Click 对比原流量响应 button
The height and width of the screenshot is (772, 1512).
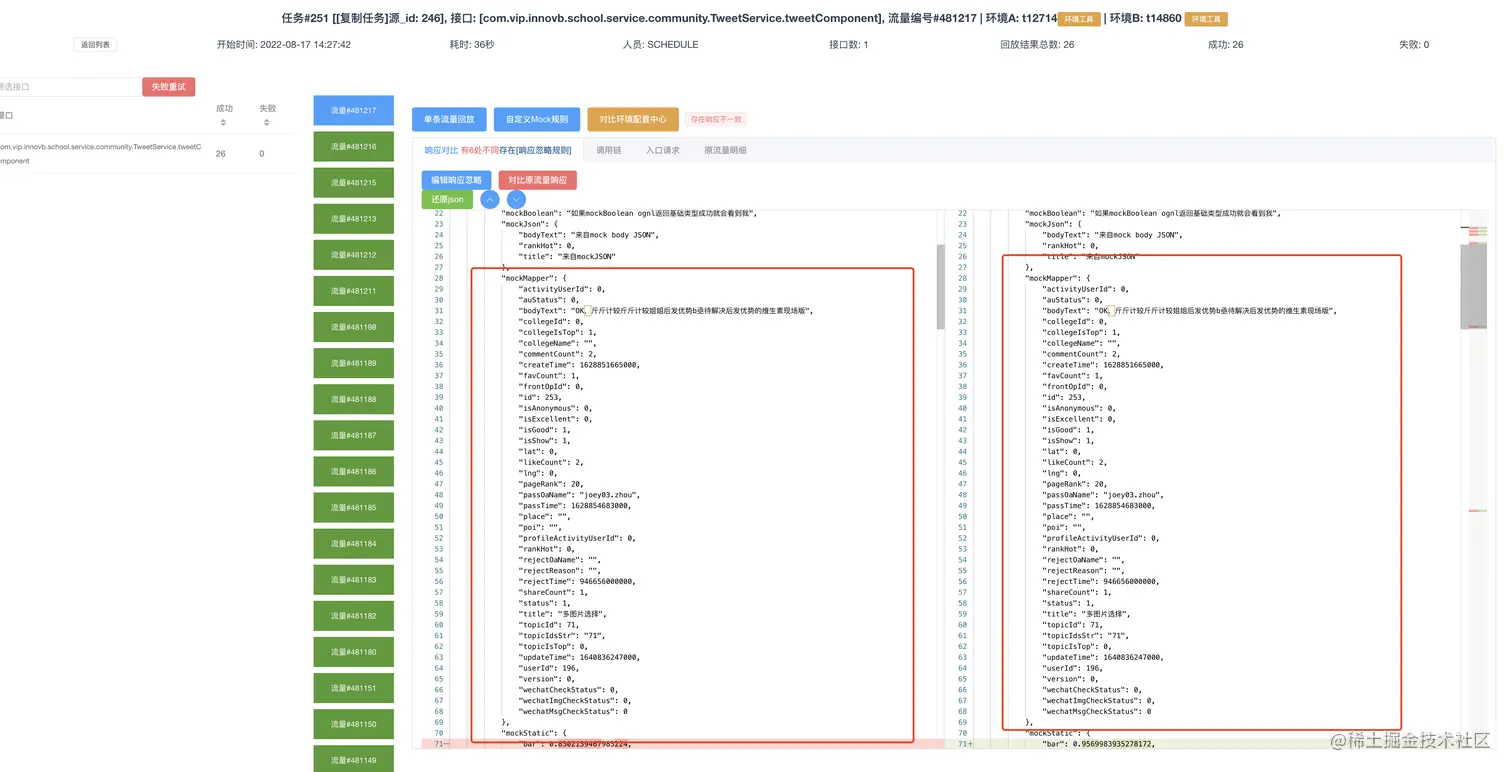coord(538,180)
